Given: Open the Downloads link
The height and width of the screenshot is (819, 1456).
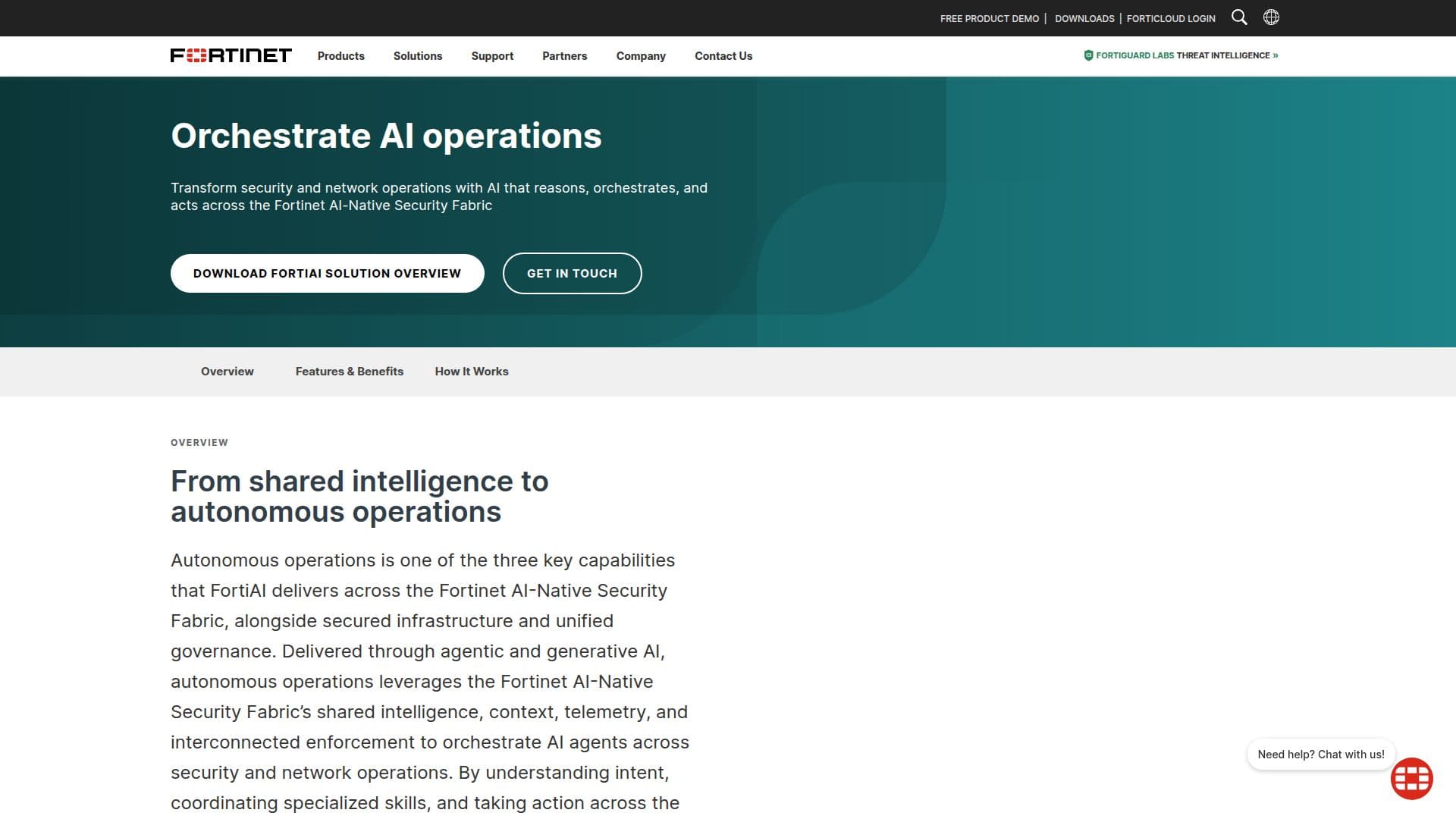Looking at the screenshot, I should (x=1084, y=18).
